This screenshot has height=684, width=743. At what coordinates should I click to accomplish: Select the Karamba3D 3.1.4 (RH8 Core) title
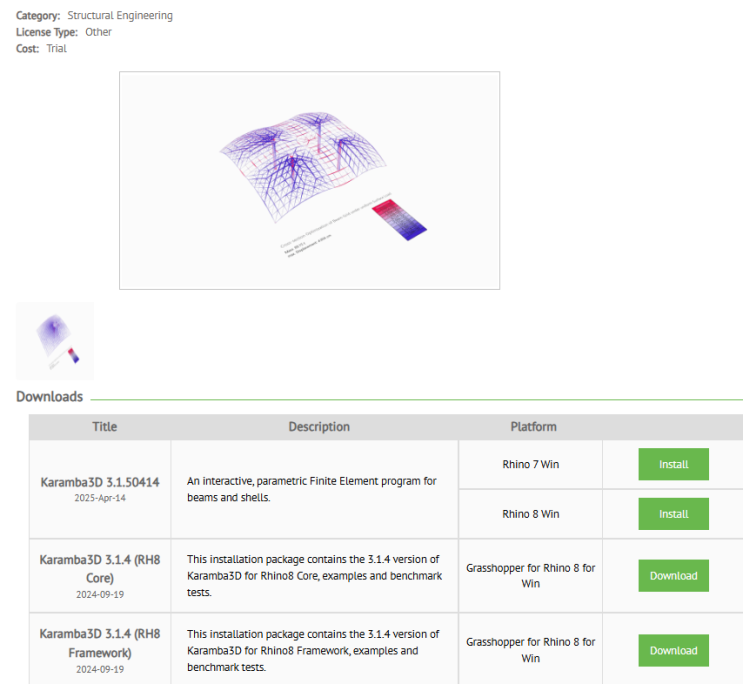[100, 569]
